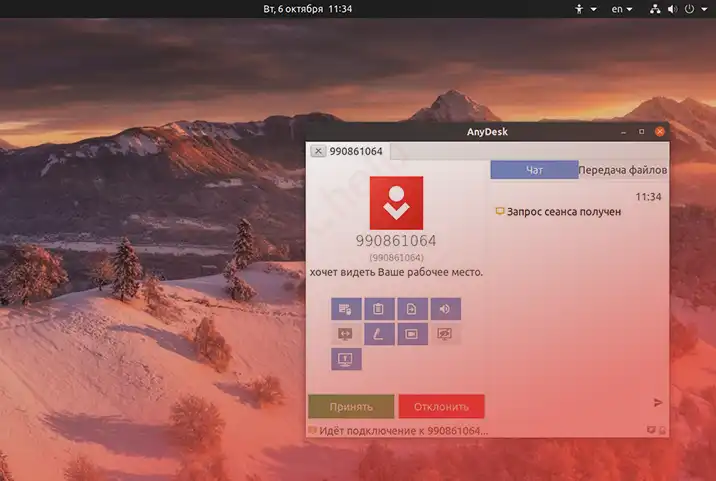Click the chat bubble icon in status bar corner
Image resolution: width=716 pixels, height=481 pixels.
pyautogui.click(x=651, y=430)
